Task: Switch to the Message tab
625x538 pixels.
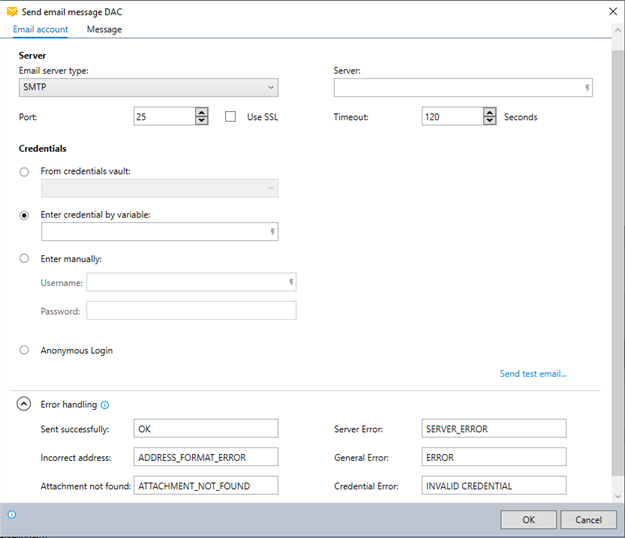Action: tap(104, 30)
